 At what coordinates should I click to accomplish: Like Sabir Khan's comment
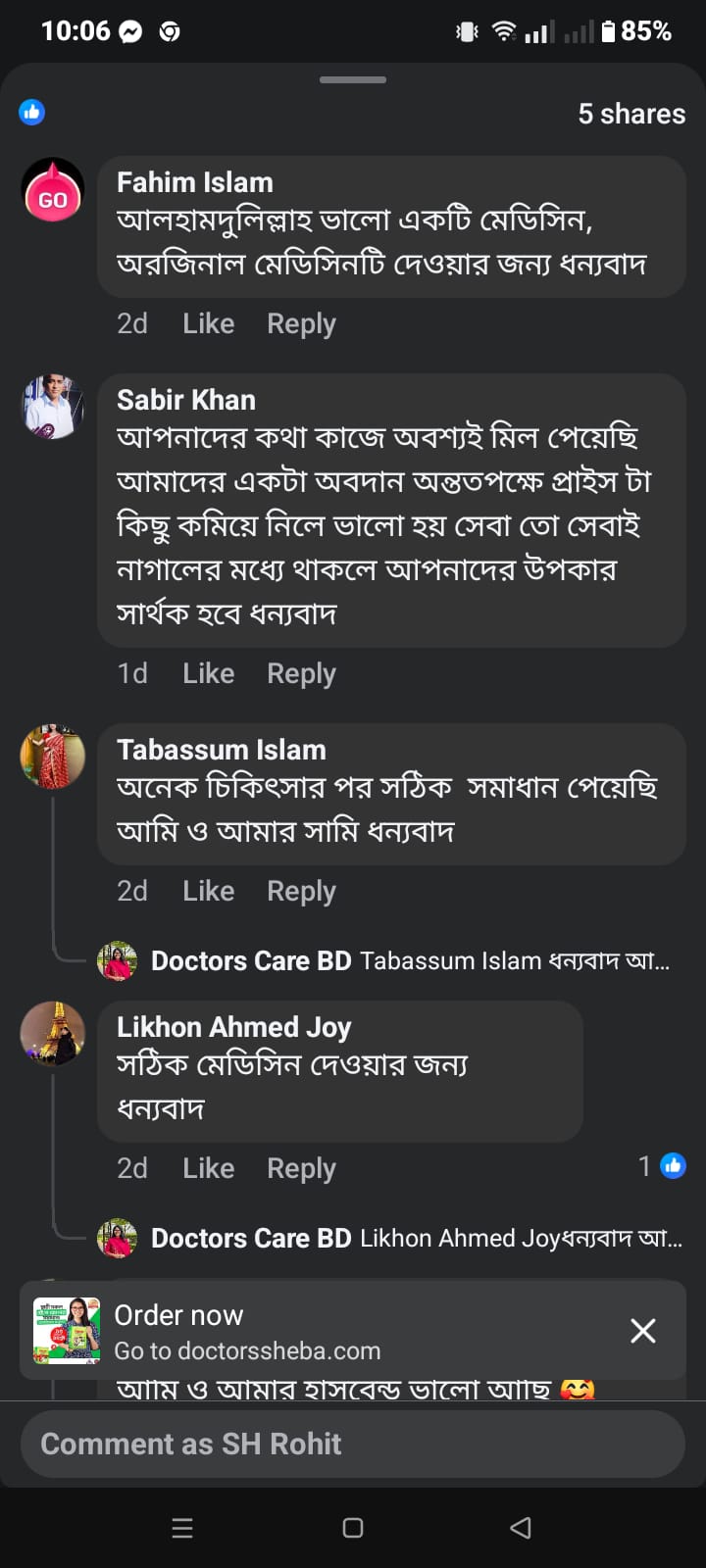click(x=208, y=673)
